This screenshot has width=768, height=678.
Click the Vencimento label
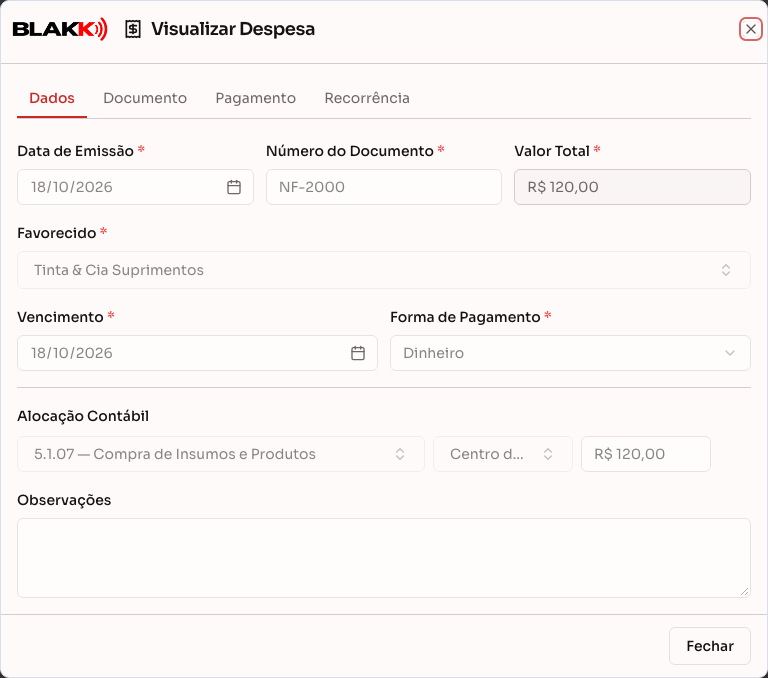click(x=60, y=317)
